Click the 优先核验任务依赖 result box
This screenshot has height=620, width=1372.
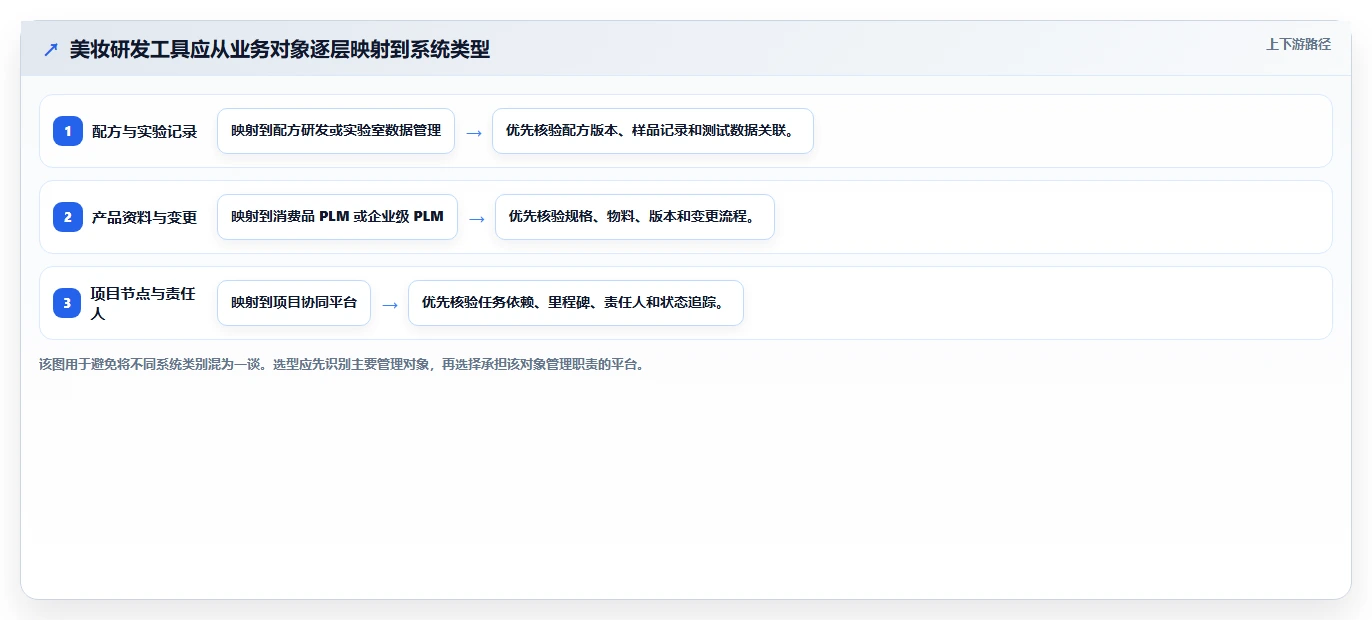point(576,303)
